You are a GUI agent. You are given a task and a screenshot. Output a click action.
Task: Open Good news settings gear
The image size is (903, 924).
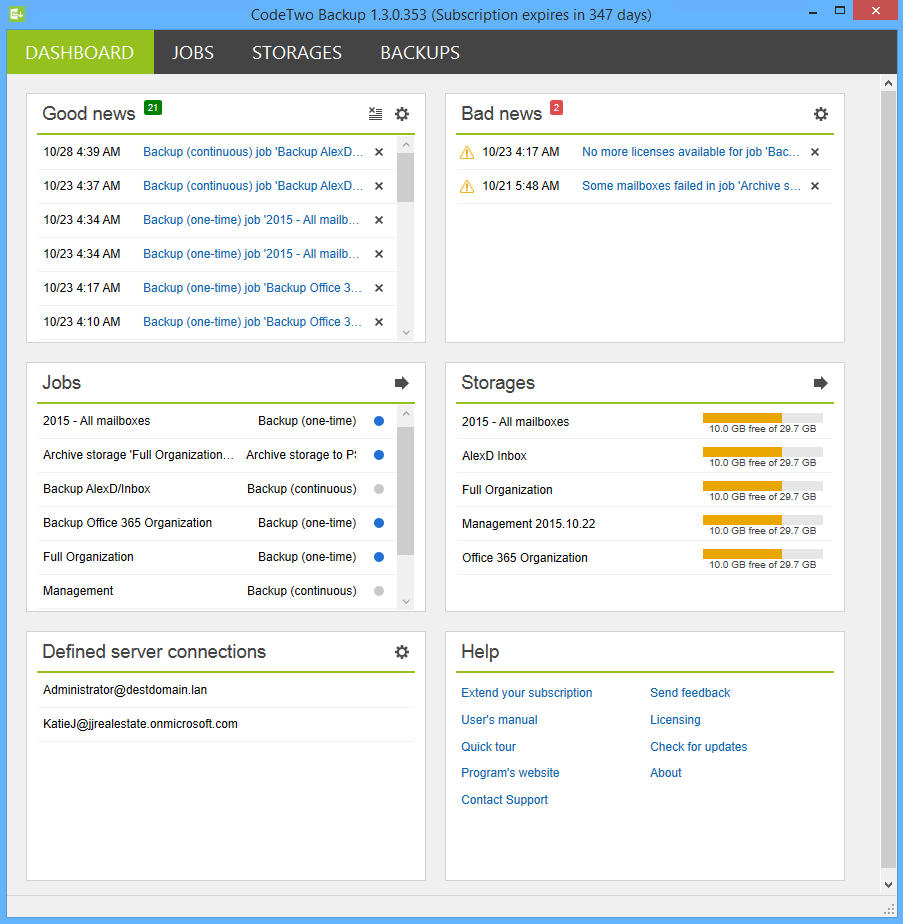click(402, 114)
